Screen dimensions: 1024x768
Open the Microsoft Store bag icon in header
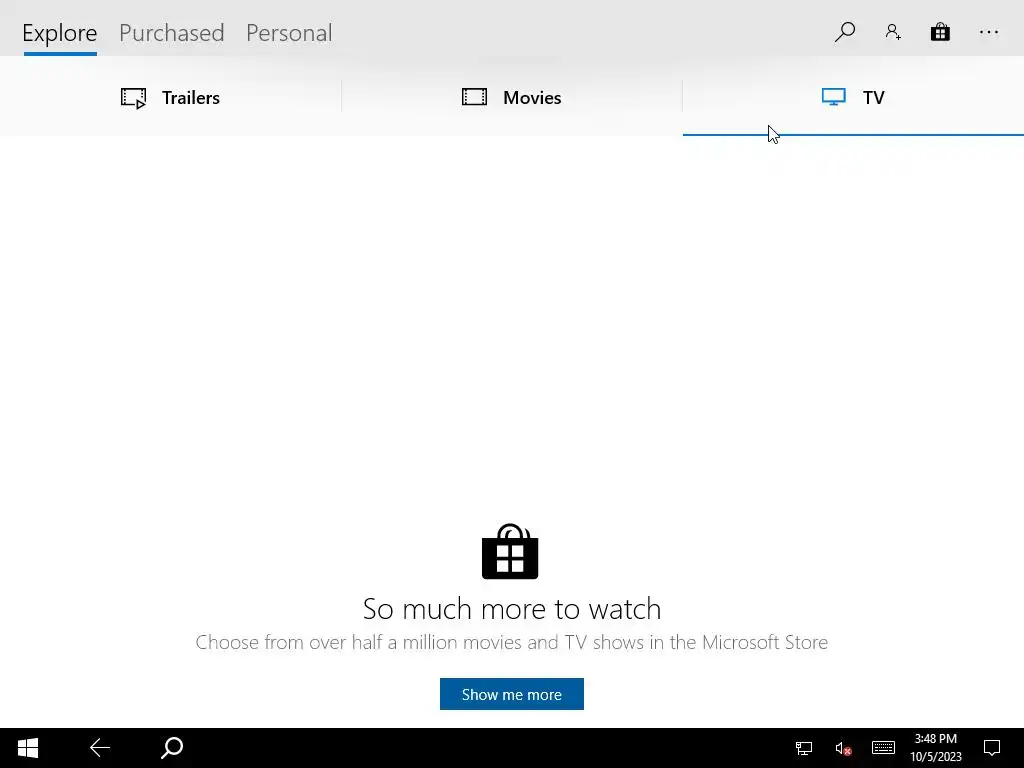coord(940,32)
